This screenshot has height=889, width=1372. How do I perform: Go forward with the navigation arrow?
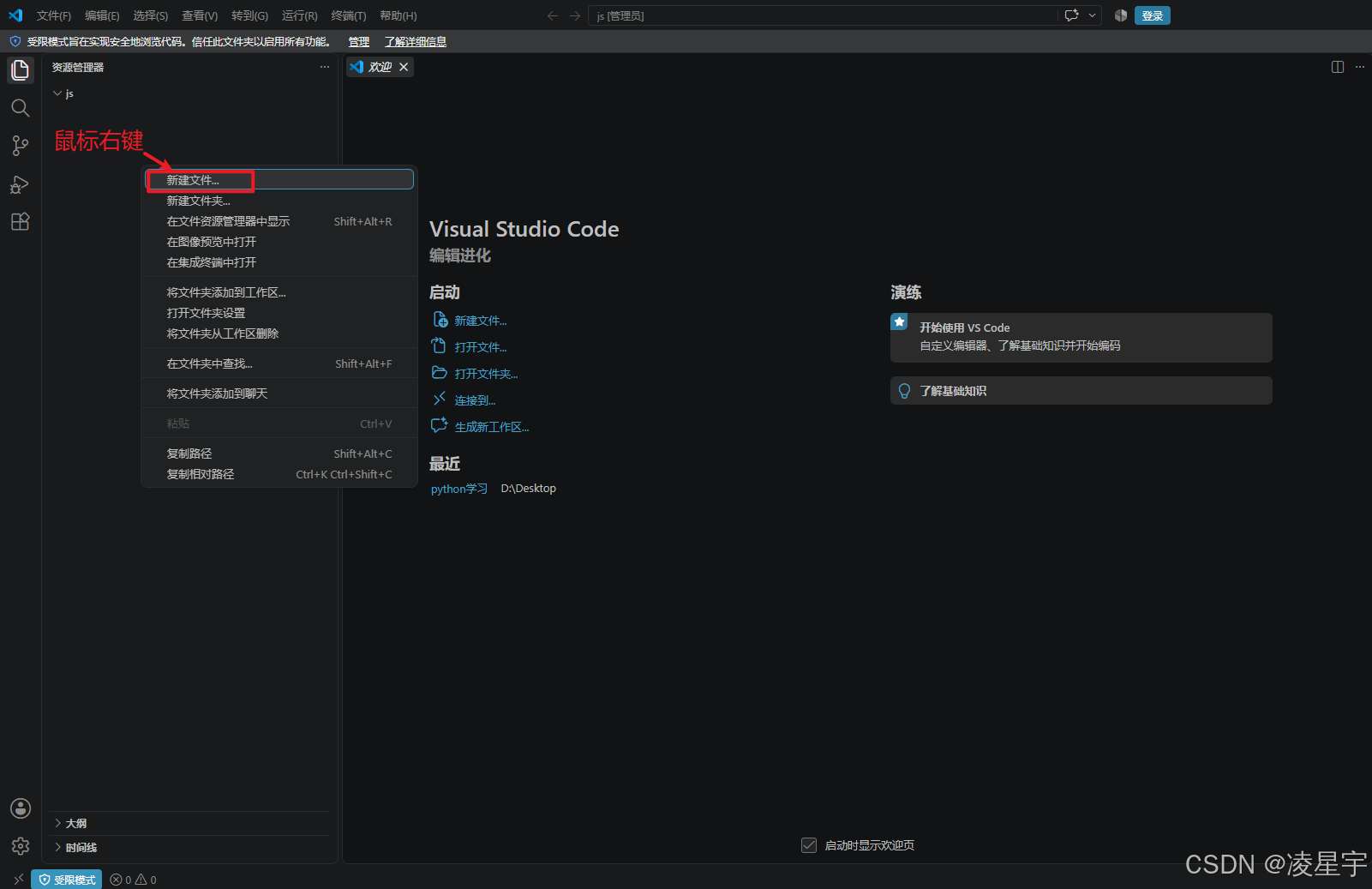click(x=575, y=15)
